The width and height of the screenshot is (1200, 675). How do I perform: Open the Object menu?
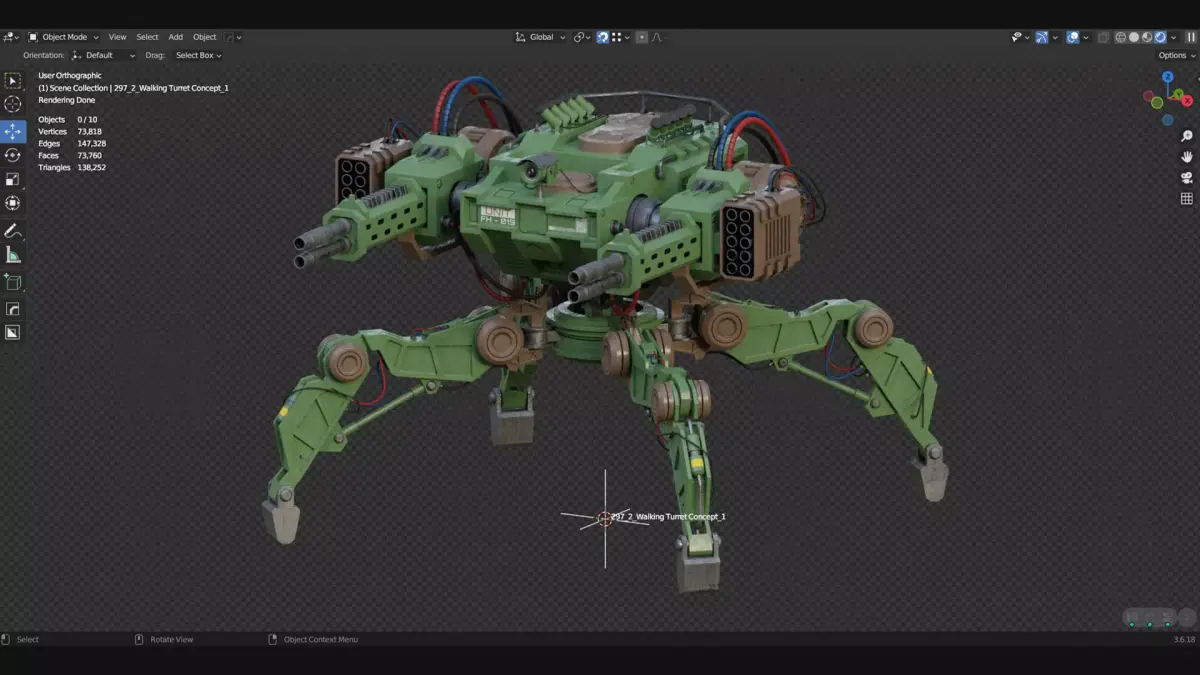(x=204, y=37)
